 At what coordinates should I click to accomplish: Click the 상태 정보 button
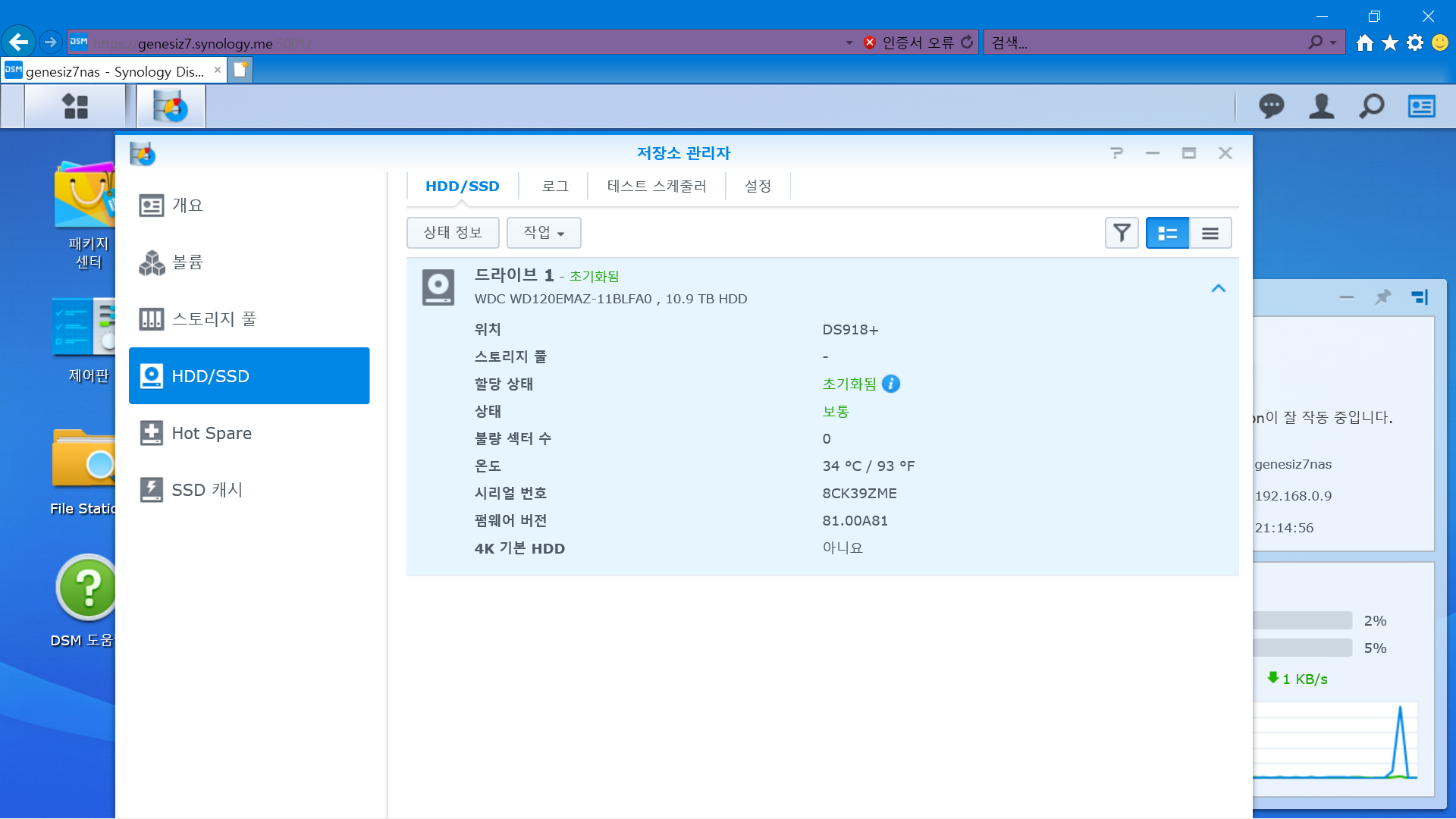click(x=453, y=233)
